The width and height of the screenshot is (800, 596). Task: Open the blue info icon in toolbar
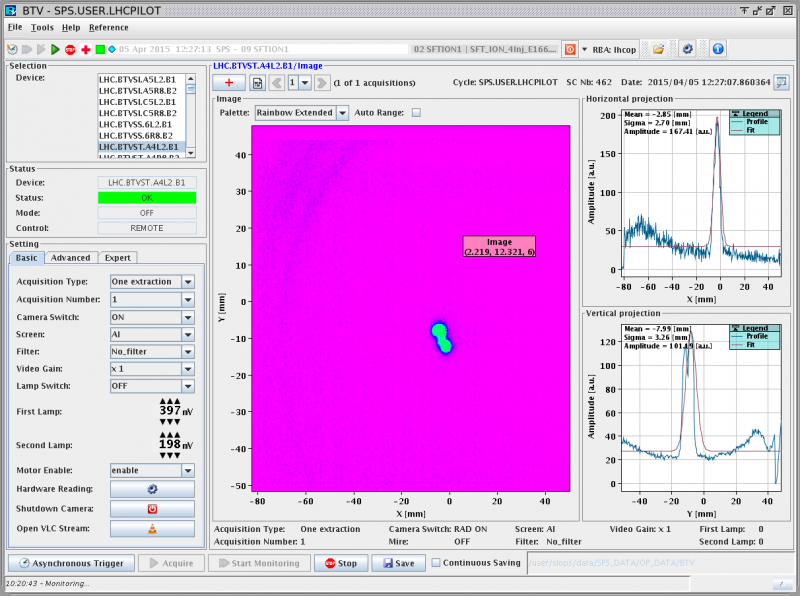(x=717, y=49)
